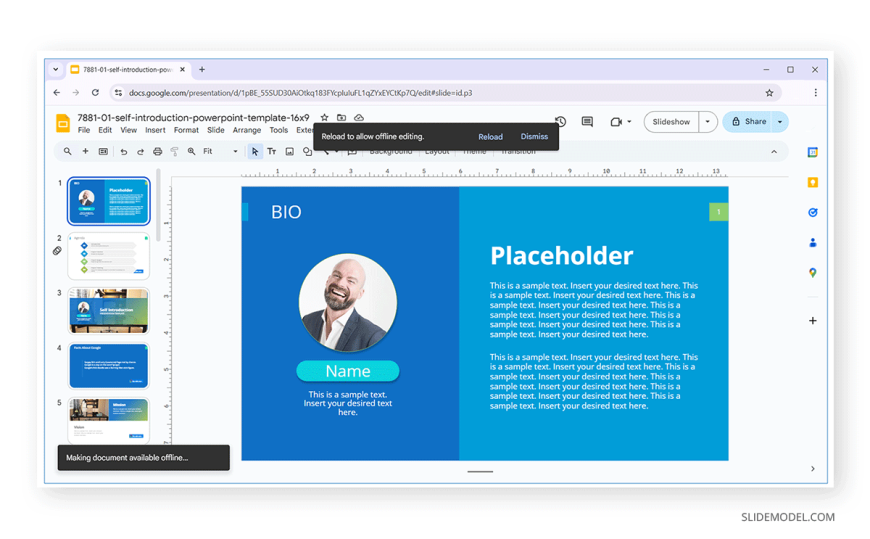Screen dimensions: 870x539
Task: Start the Slideshow
Action: coord(671,122)
